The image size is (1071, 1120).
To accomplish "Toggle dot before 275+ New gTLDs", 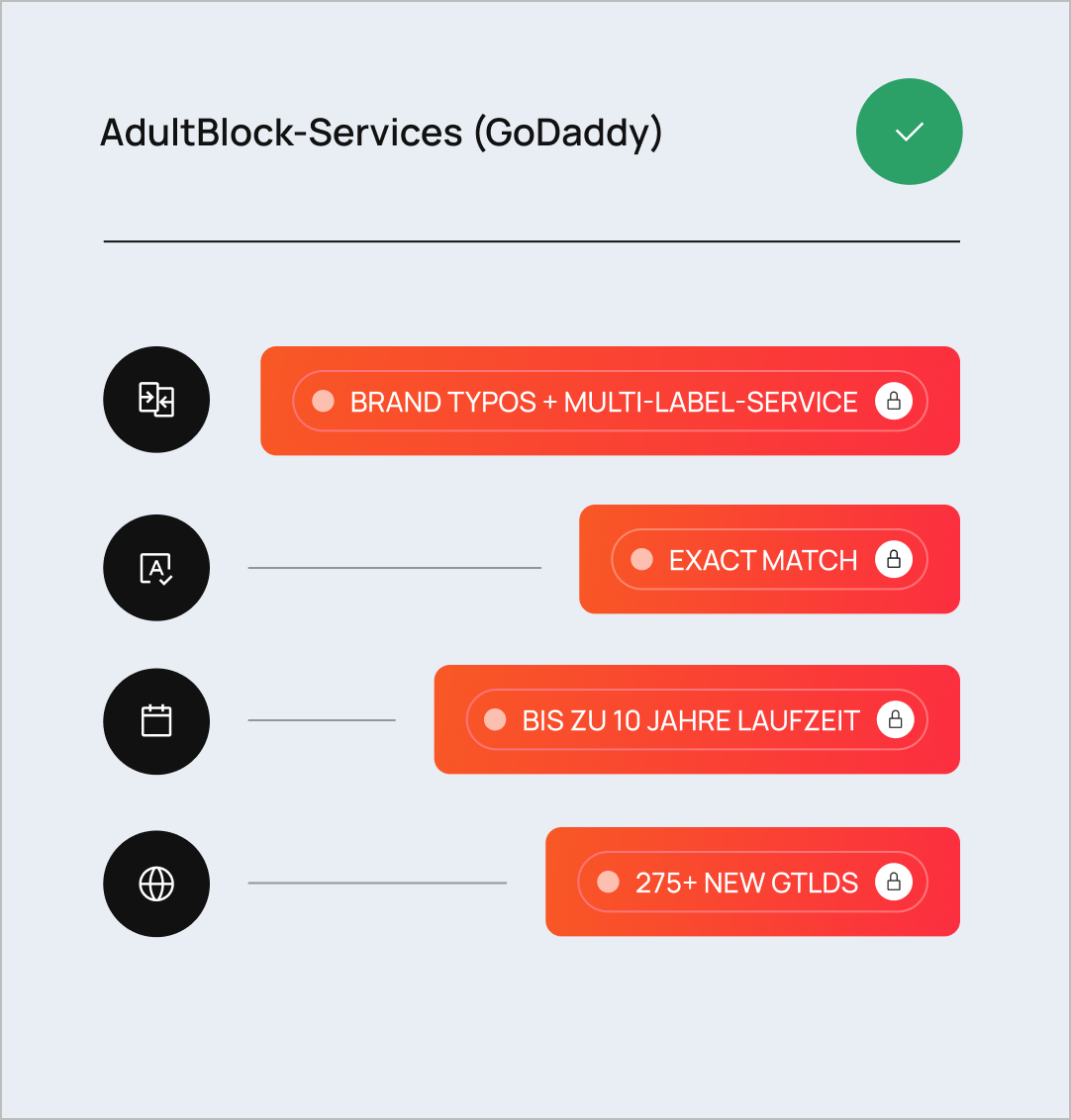I will coord(608,883).
